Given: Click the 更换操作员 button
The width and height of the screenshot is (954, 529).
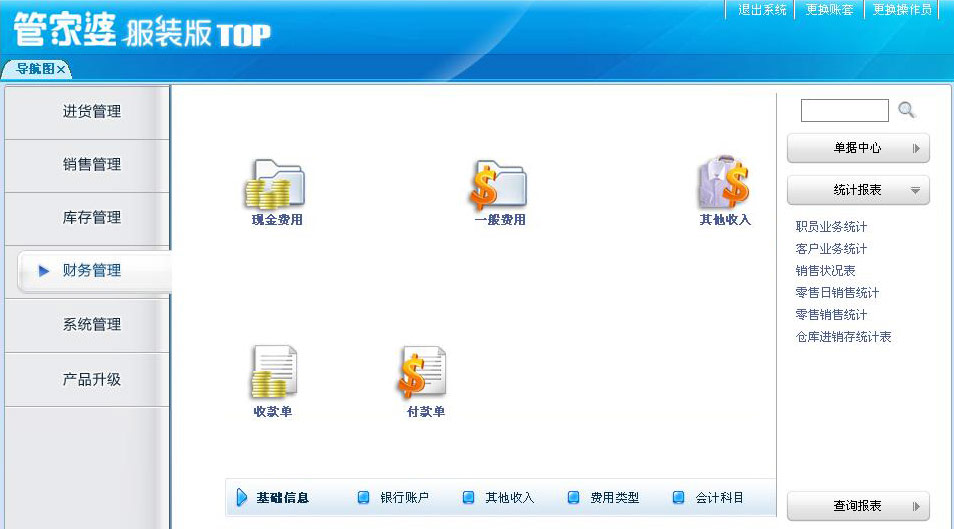Looking at the screenshot, I should click(902, 10).
